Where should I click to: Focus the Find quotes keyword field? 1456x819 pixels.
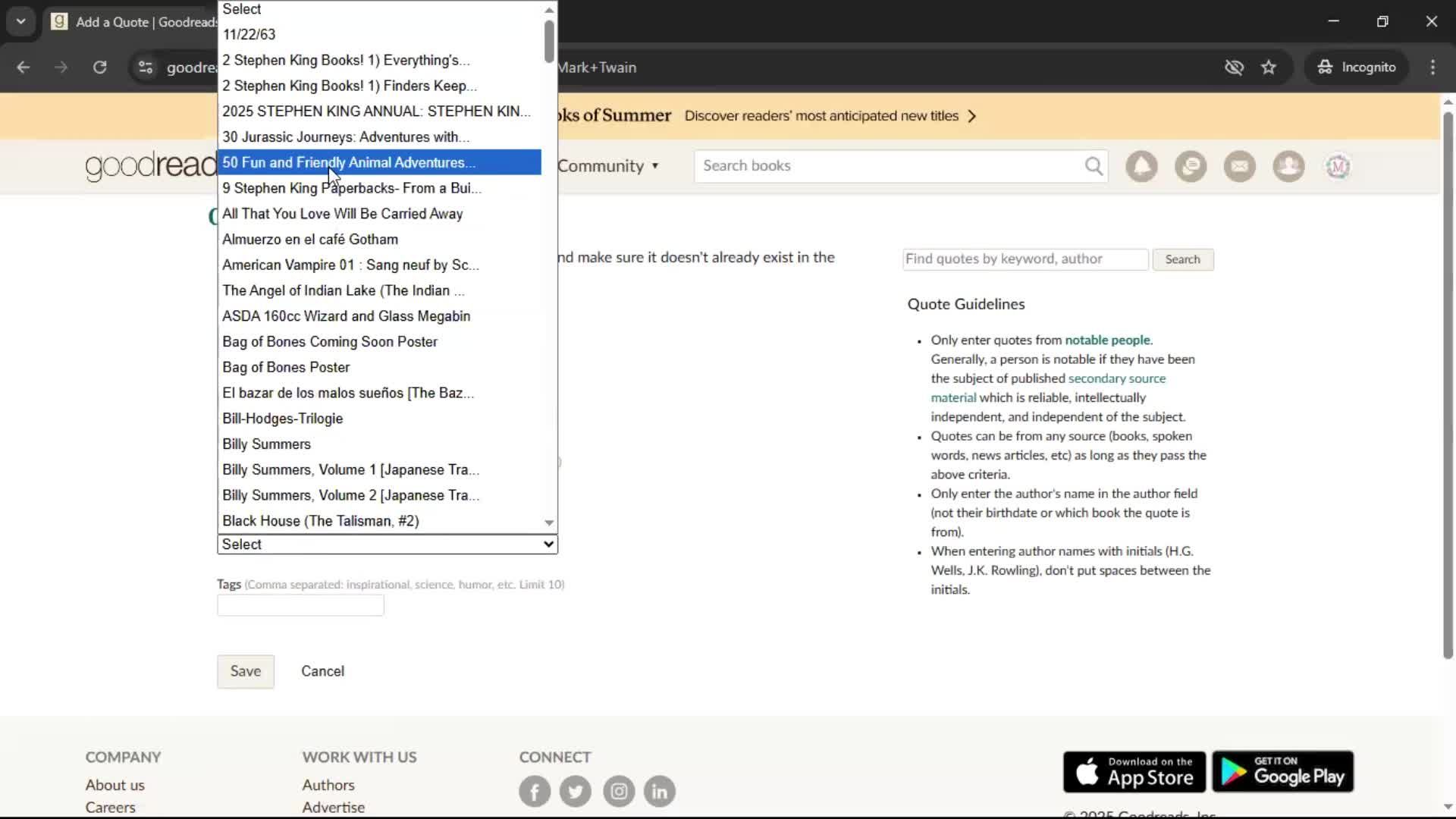pyautogui.click(x=1025, y=259)
